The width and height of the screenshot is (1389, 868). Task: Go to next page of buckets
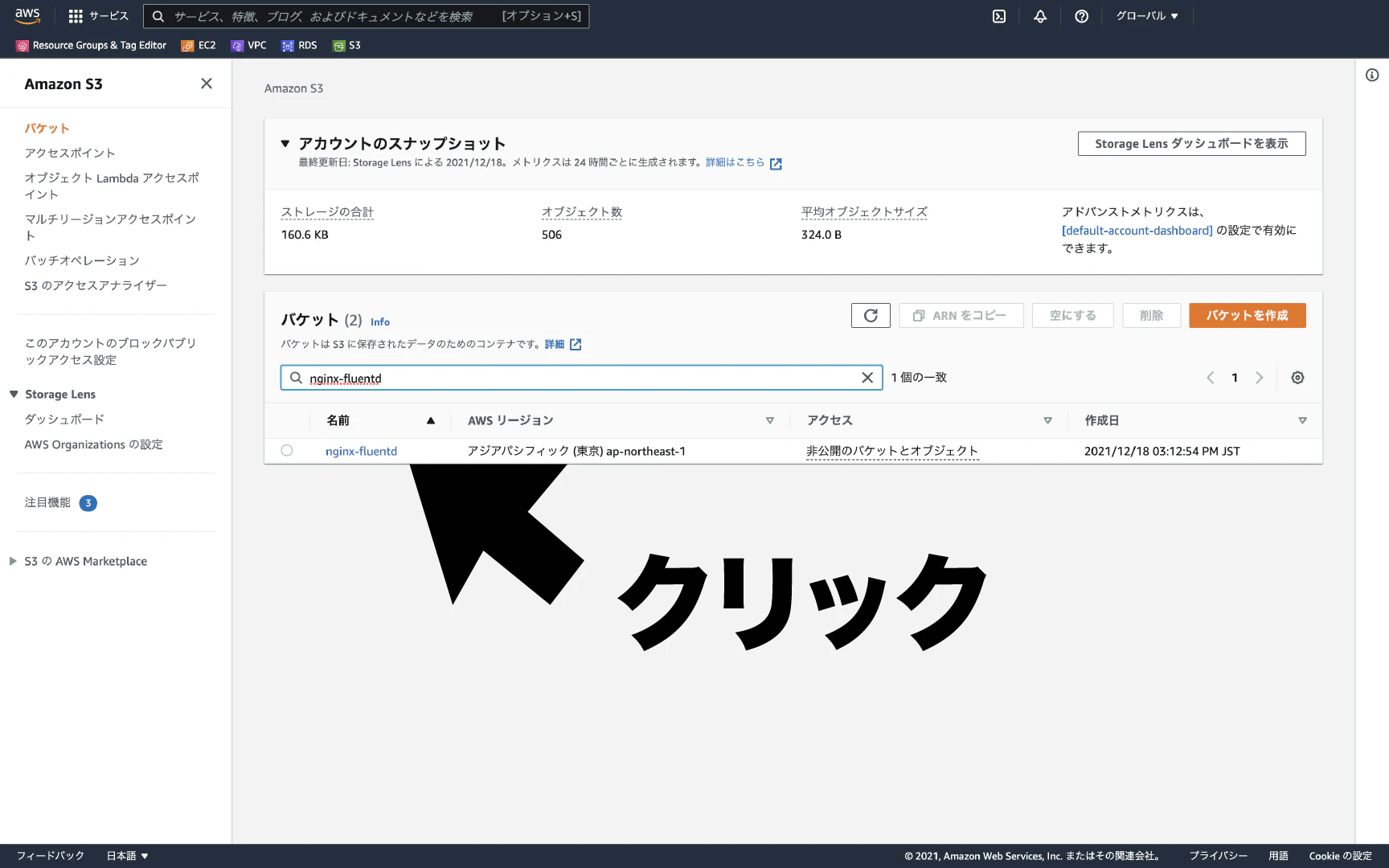1260,378
